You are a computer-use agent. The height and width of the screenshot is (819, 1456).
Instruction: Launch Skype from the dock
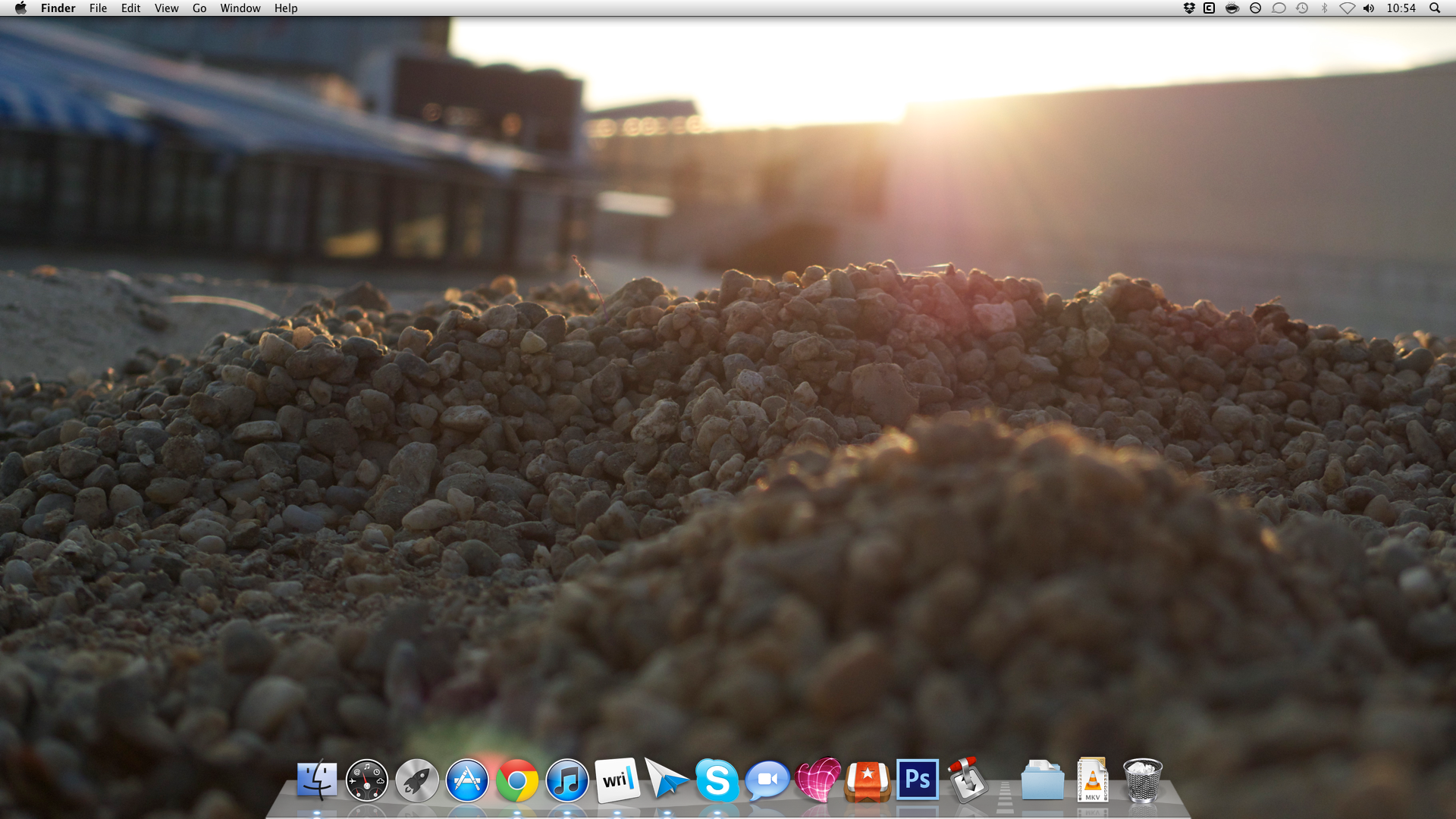(x=717, y=780)
